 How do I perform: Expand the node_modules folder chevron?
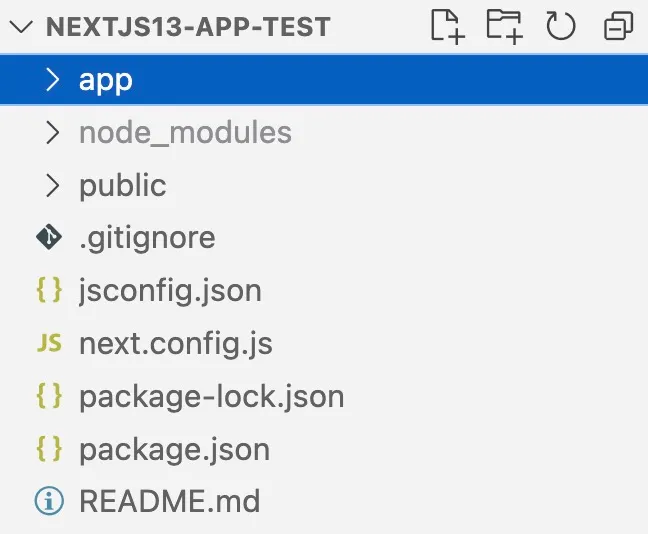click(x=52, y=132)
